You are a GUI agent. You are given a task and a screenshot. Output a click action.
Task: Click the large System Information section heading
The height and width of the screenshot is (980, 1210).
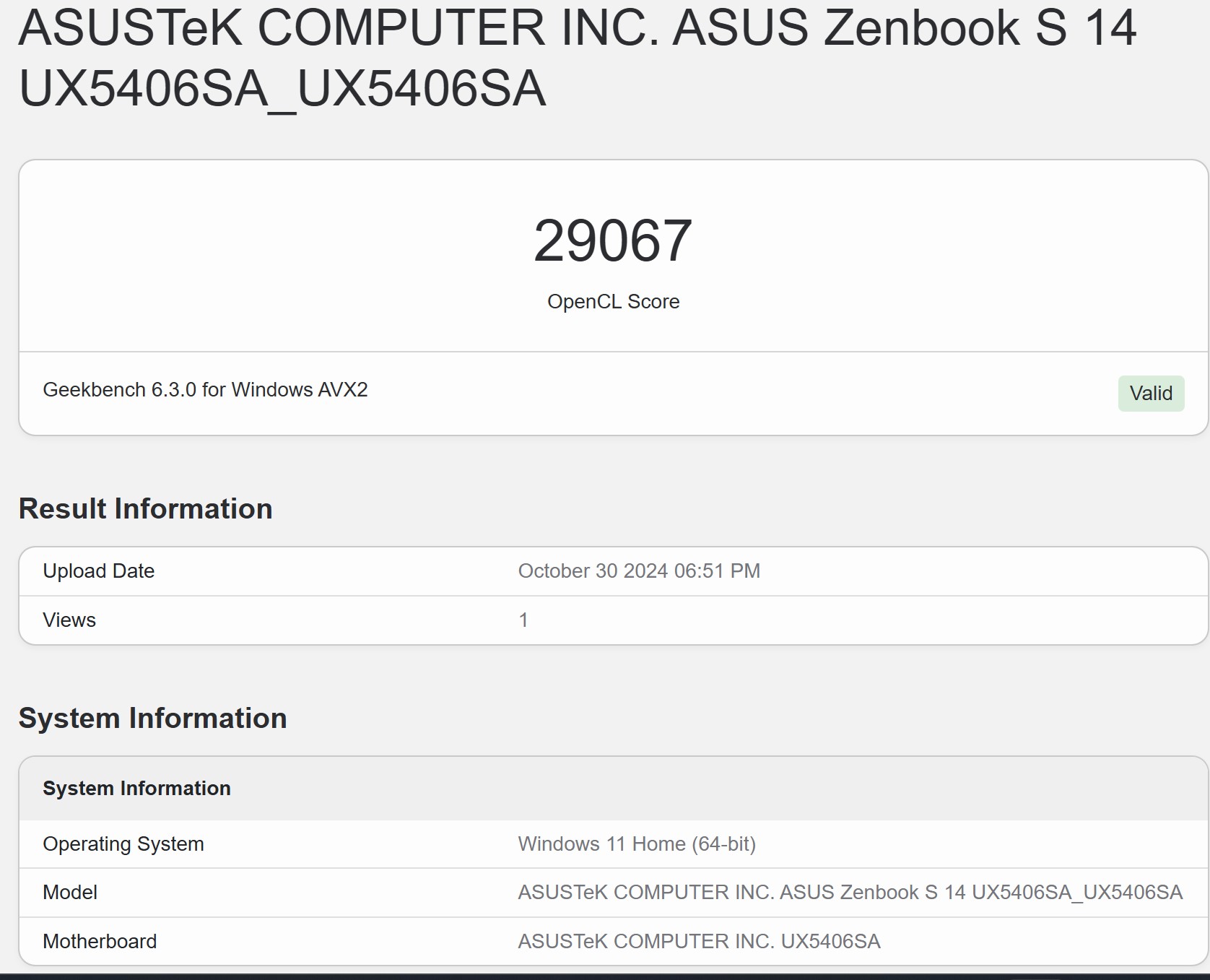point(152,719)
